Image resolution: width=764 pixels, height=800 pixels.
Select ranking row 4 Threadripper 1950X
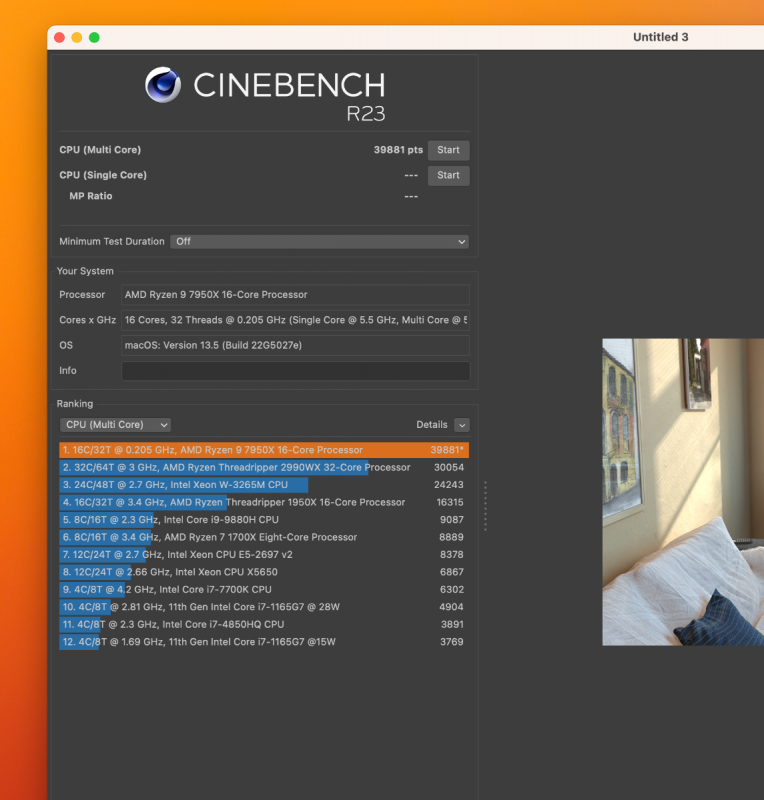tap(264, 502)
